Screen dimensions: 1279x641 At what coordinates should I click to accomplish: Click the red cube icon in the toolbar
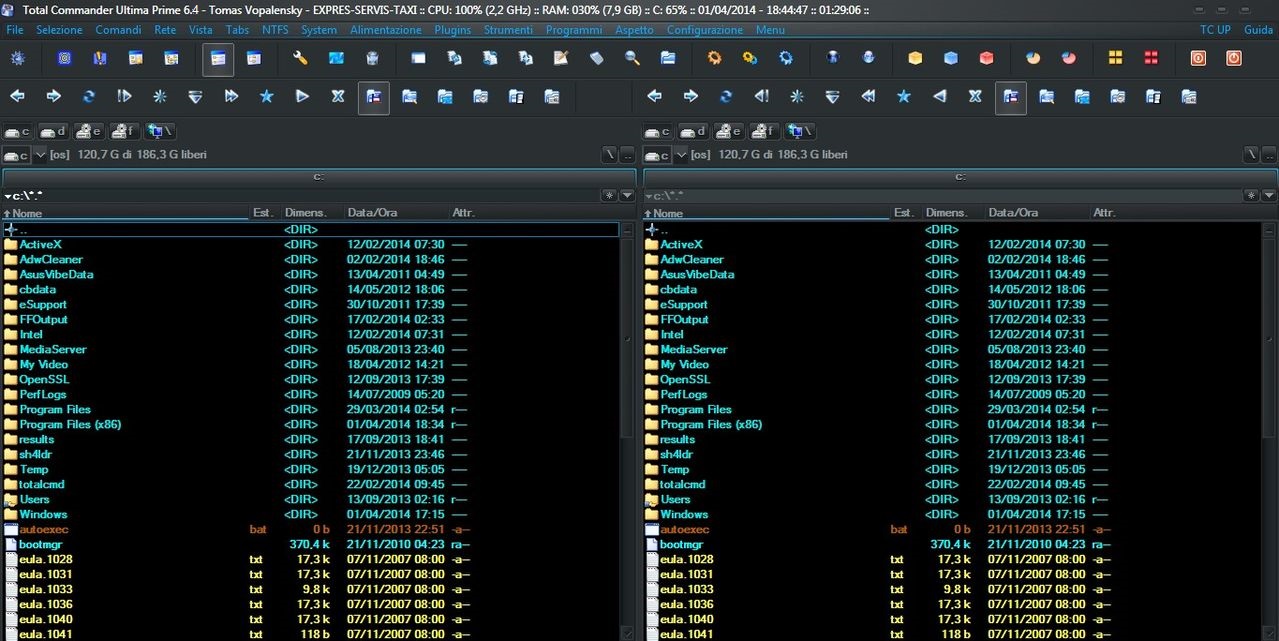(987, 59)
